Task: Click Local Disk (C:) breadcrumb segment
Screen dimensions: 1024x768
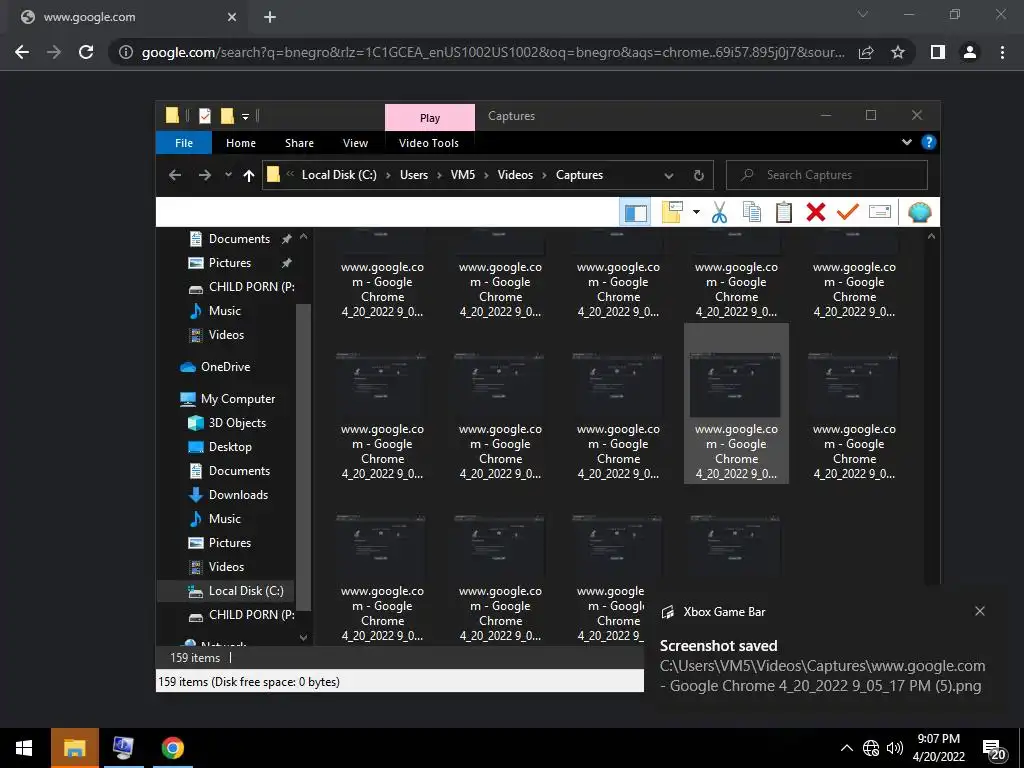Action: tap(339, 175)
